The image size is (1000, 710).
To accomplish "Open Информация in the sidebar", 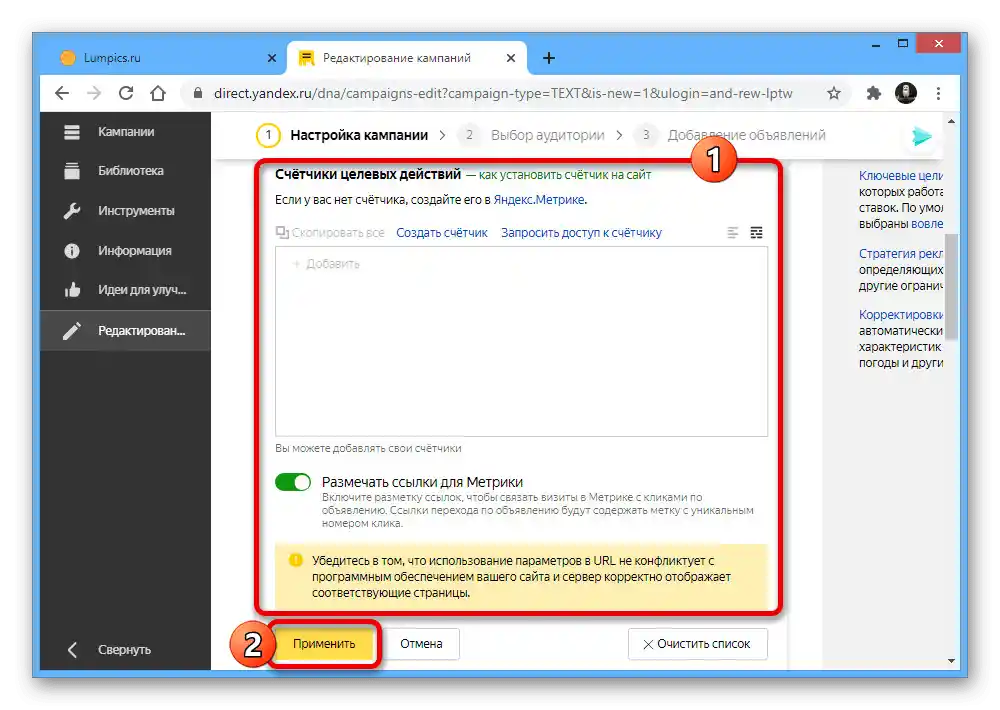I will click(125, 251).
